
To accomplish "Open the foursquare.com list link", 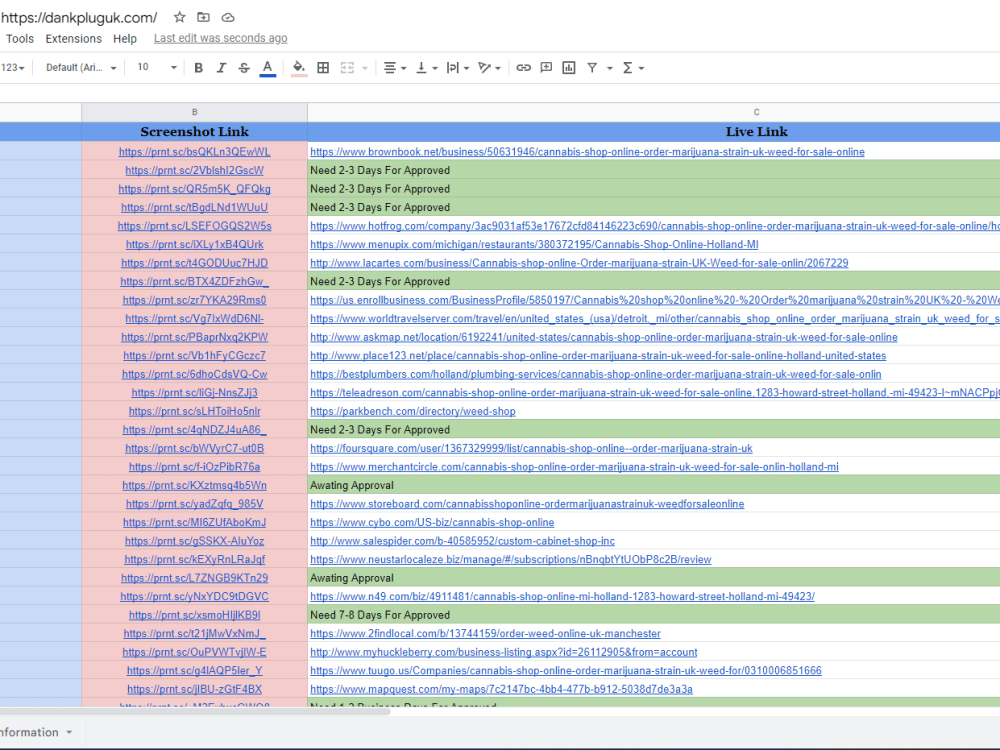I will click(x=531, y=448).
